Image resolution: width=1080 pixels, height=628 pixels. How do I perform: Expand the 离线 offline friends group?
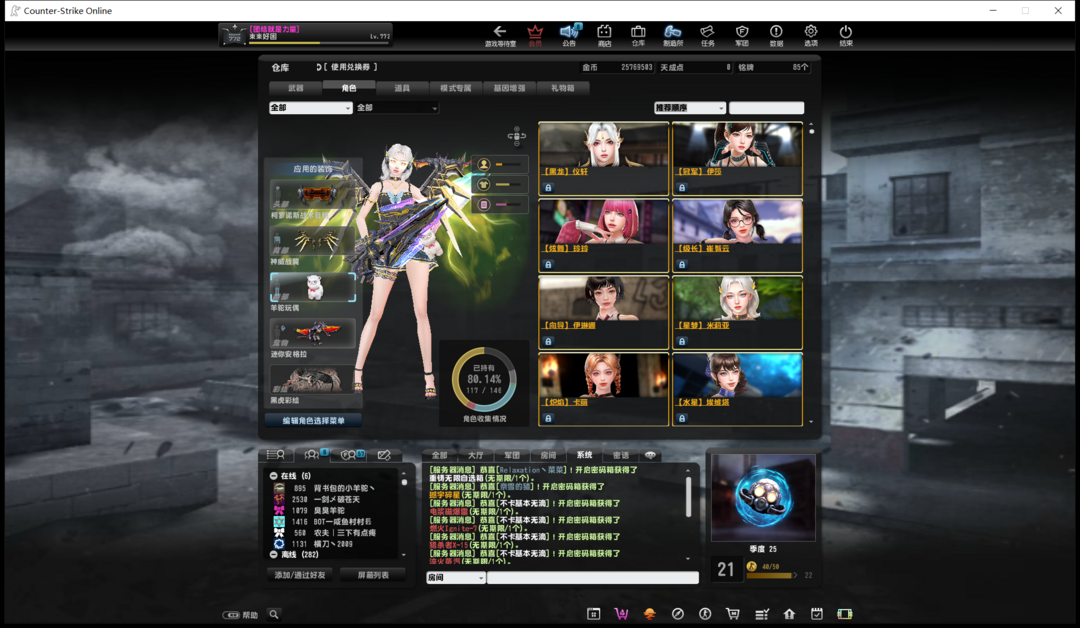274,554
